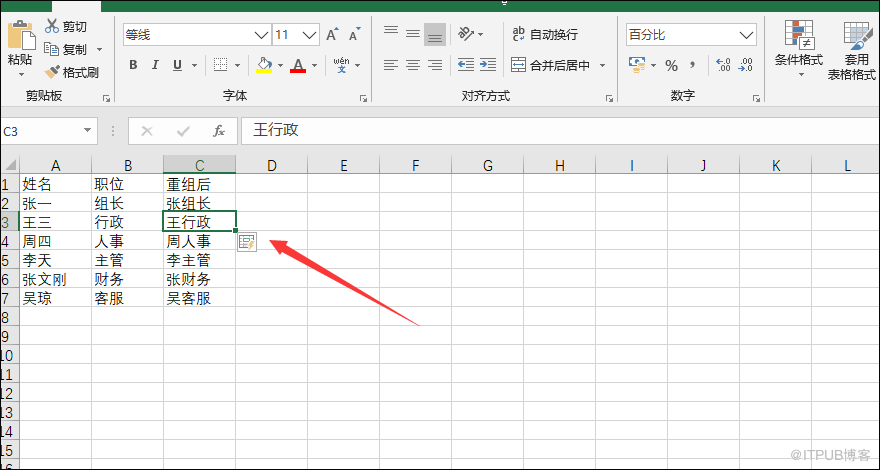Click Enter checkmark in formula bar

point(183,131)
